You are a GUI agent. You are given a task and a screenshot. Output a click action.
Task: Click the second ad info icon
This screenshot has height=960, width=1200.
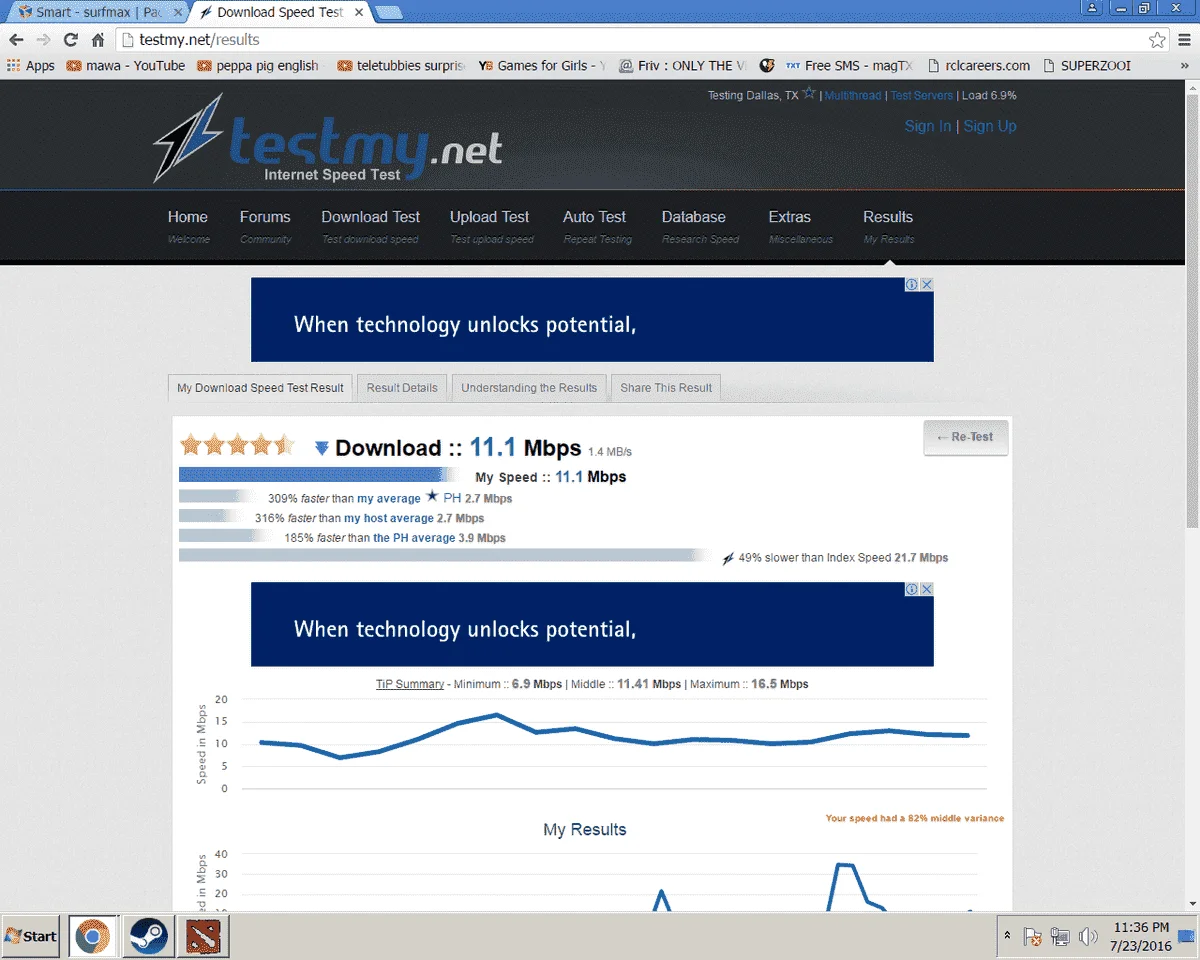tap(912, 589)
